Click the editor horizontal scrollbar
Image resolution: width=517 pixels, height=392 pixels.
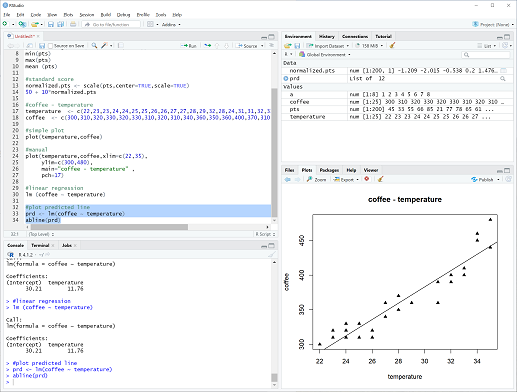tap(110, 227)
